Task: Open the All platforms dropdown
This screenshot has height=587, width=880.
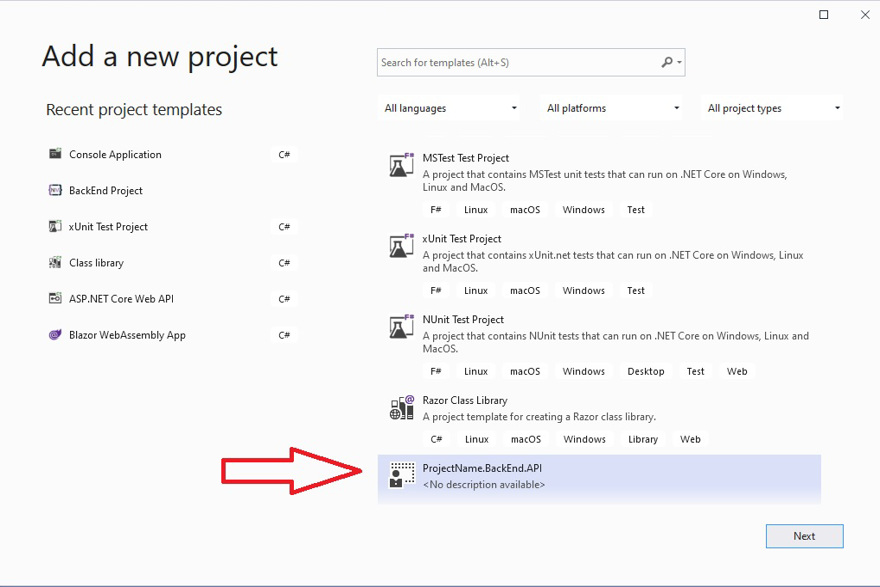Action: (x=612, y=108)
